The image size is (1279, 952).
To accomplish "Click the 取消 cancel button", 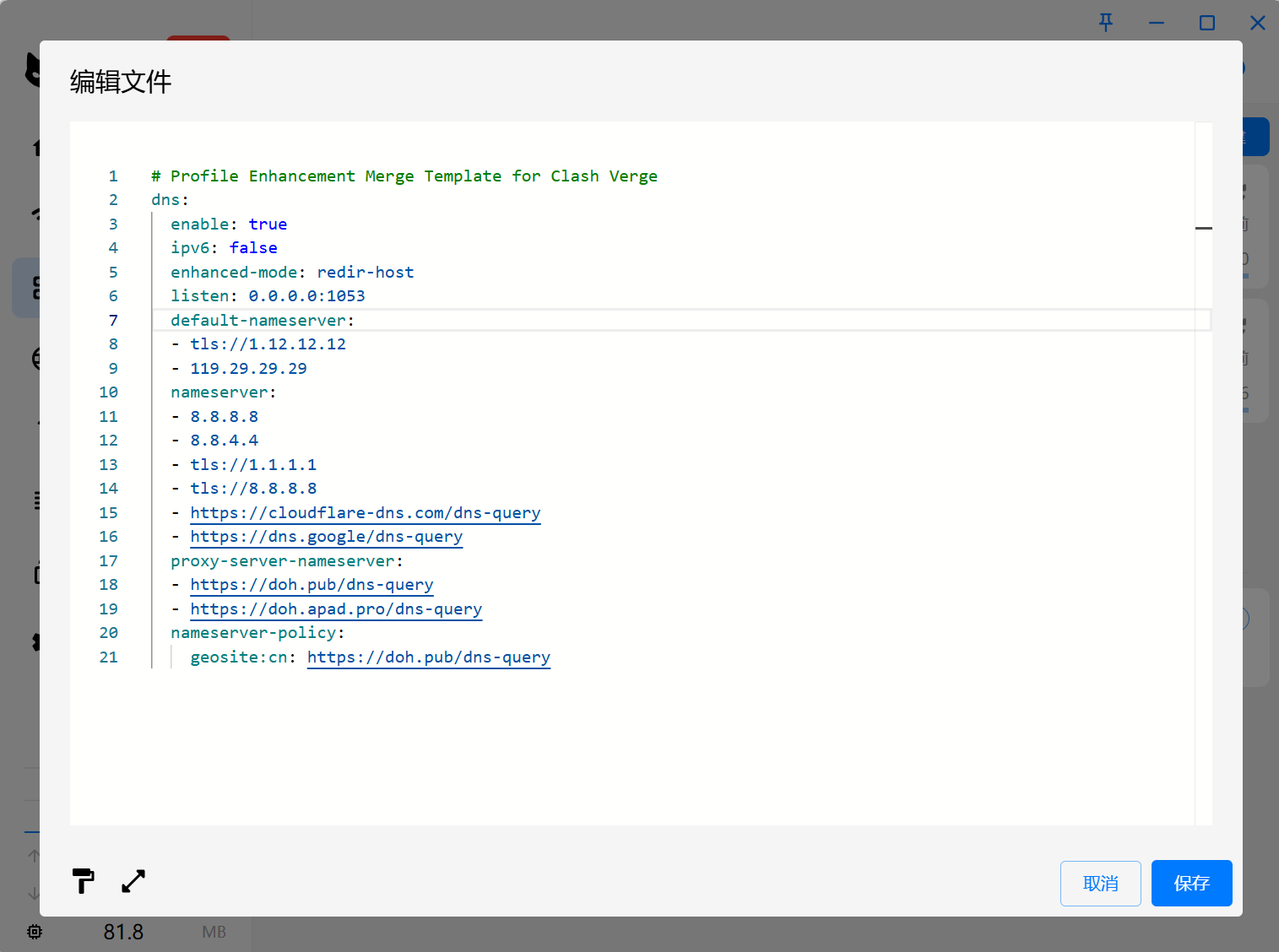I will (1100, 884).
